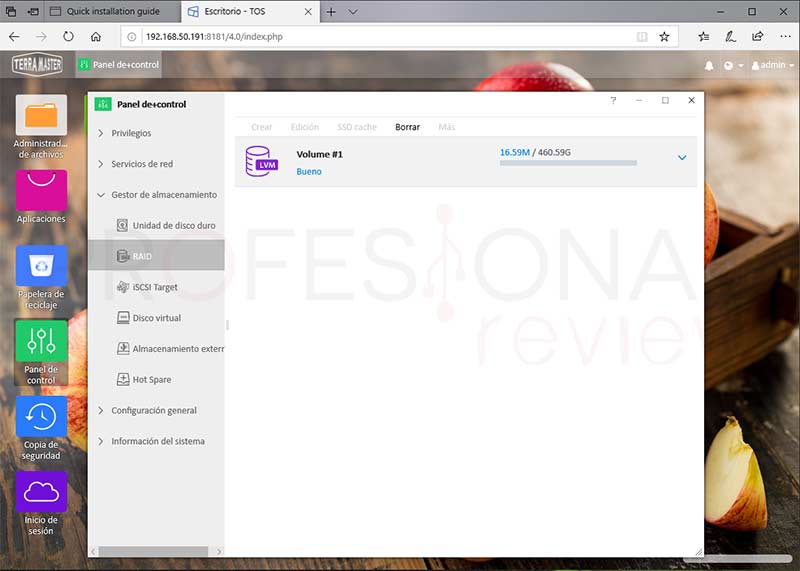Click the Crear button
800x571 pixels.
coord(262,127)
